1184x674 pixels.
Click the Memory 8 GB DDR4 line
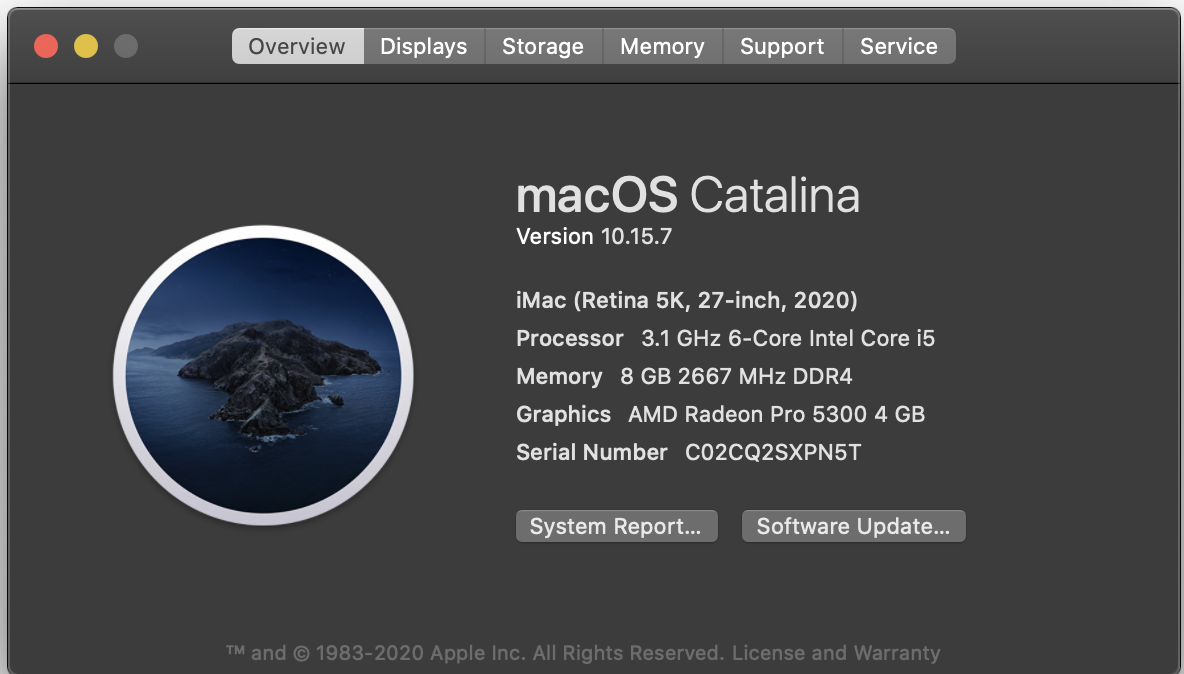(x=684, y=376)
